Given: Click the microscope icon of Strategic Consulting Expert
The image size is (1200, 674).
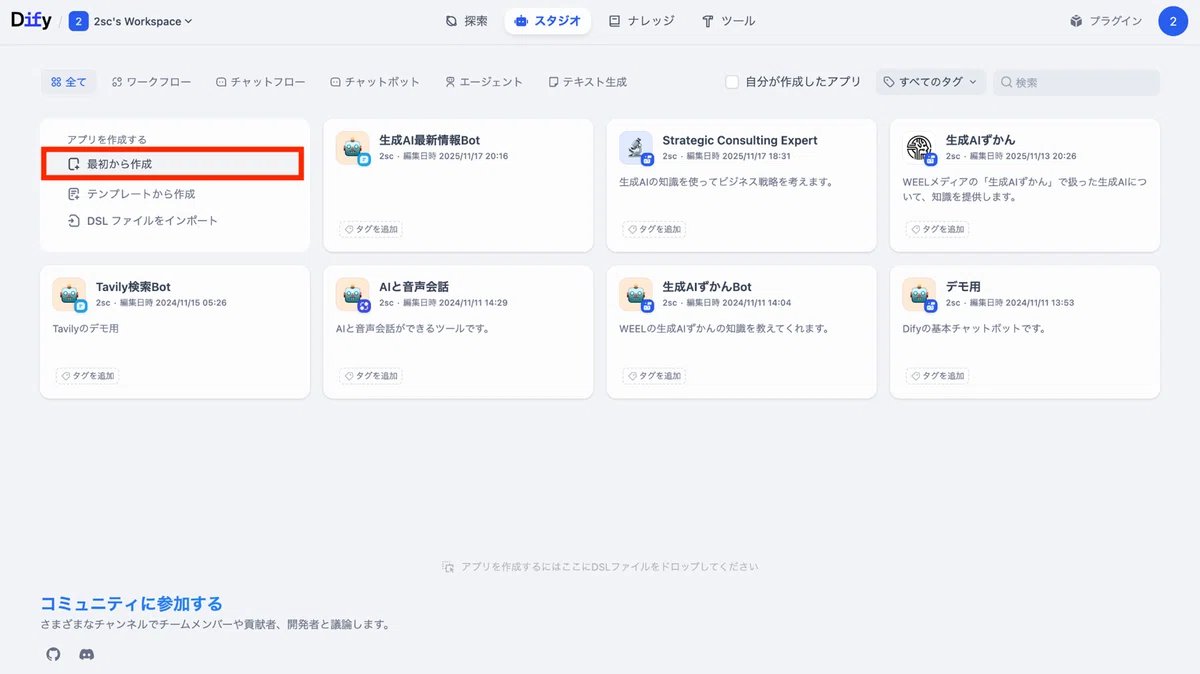Looking at the screenshot, I should [635, 148].
